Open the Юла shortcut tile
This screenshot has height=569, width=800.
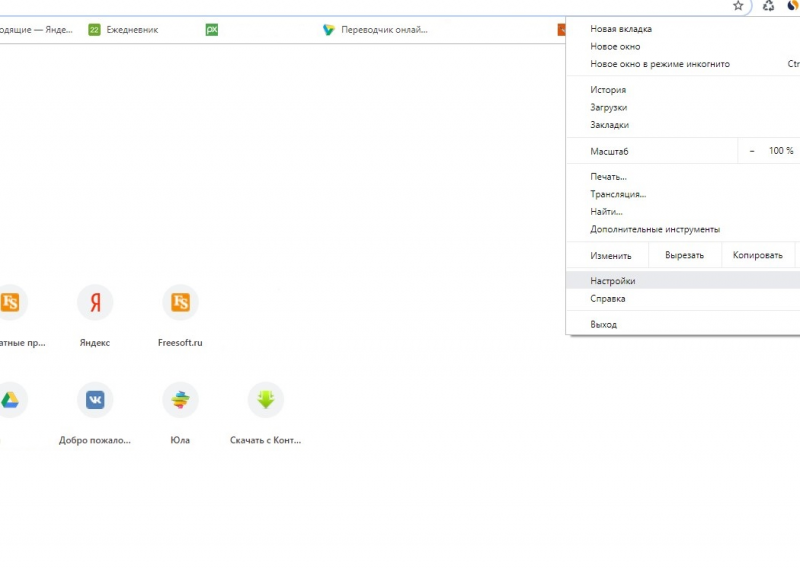180,413
